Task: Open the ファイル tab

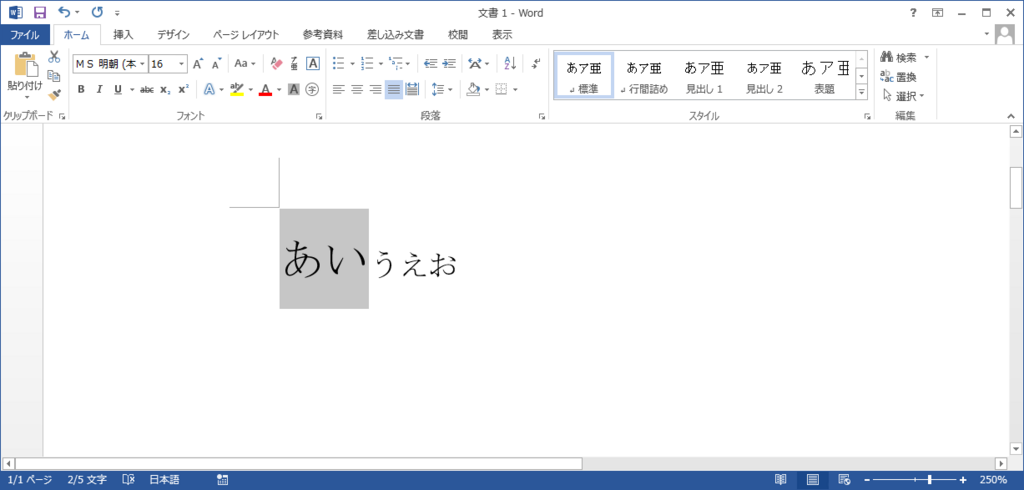Action: 25,35
